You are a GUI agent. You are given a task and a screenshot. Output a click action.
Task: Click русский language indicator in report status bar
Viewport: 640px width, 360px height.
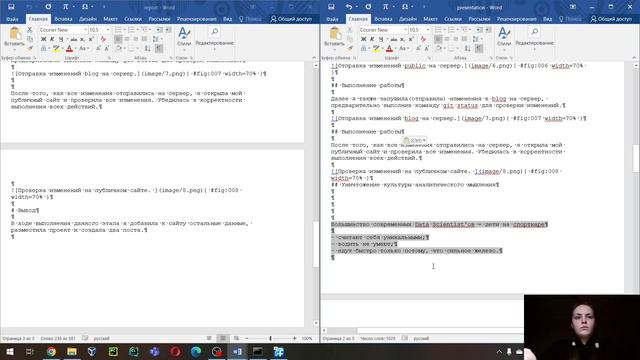click(101, 338)
